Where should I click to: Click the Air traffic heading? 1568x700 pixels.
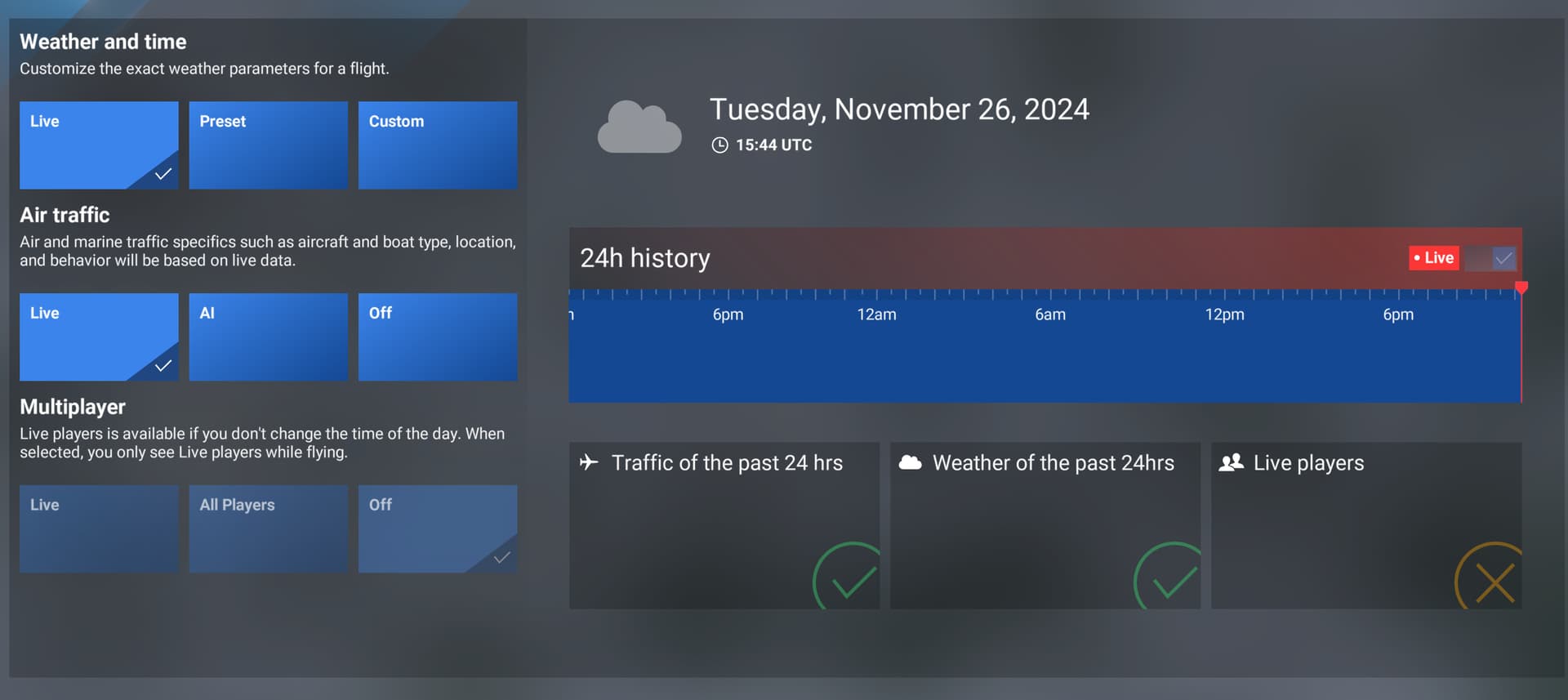click(65, 215)
